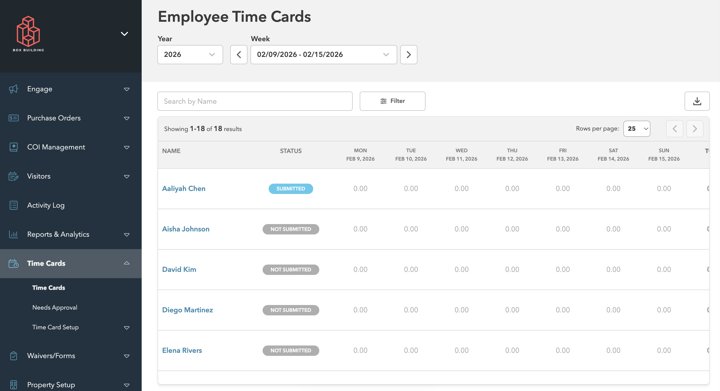Screen dimensions: 720x391
Task: Click Aisha Johnson's Not Submitted badge
Action: [x=291, y=229]
